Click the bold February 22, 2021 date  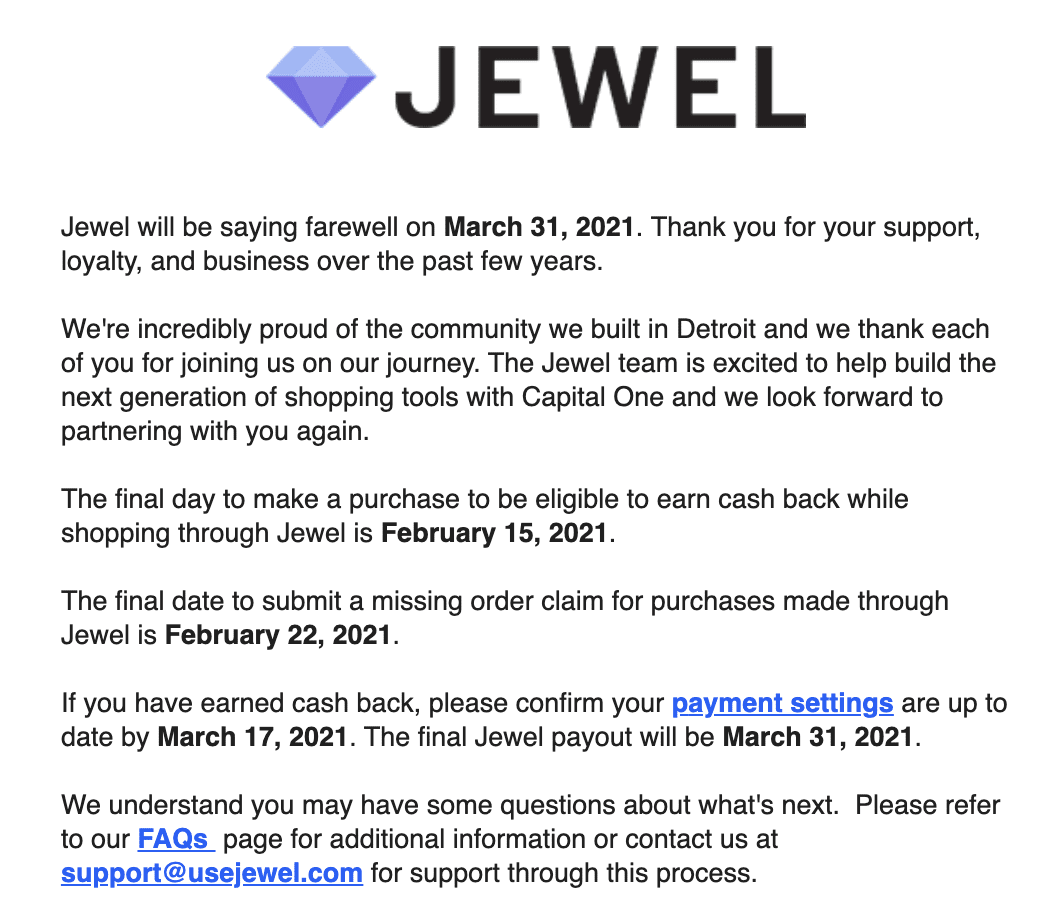click(278, 635)
